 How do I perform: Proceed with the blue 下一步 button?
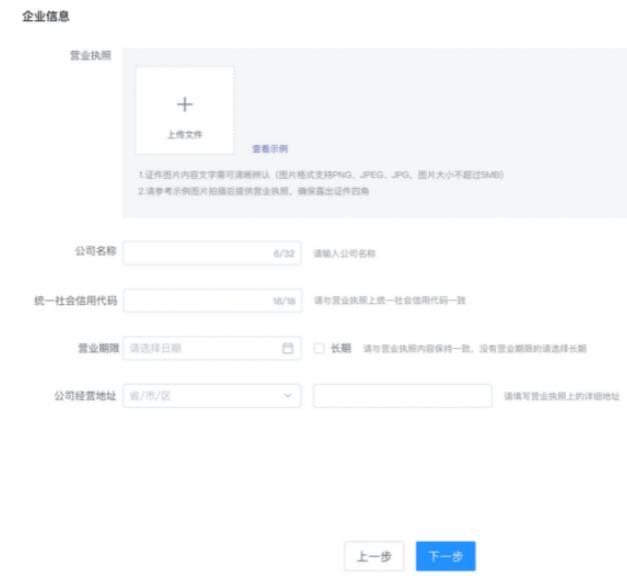445,555
